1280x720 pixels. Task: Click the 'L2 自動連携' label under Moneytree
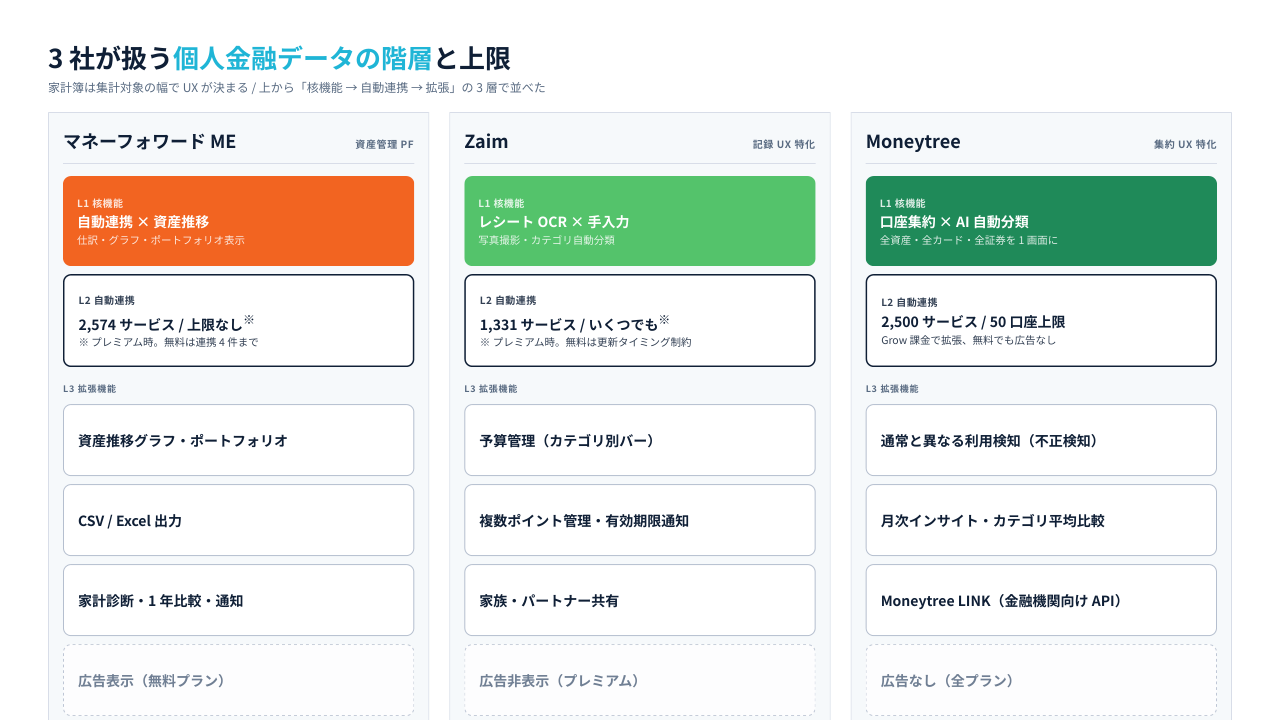[x=910, y=302]
